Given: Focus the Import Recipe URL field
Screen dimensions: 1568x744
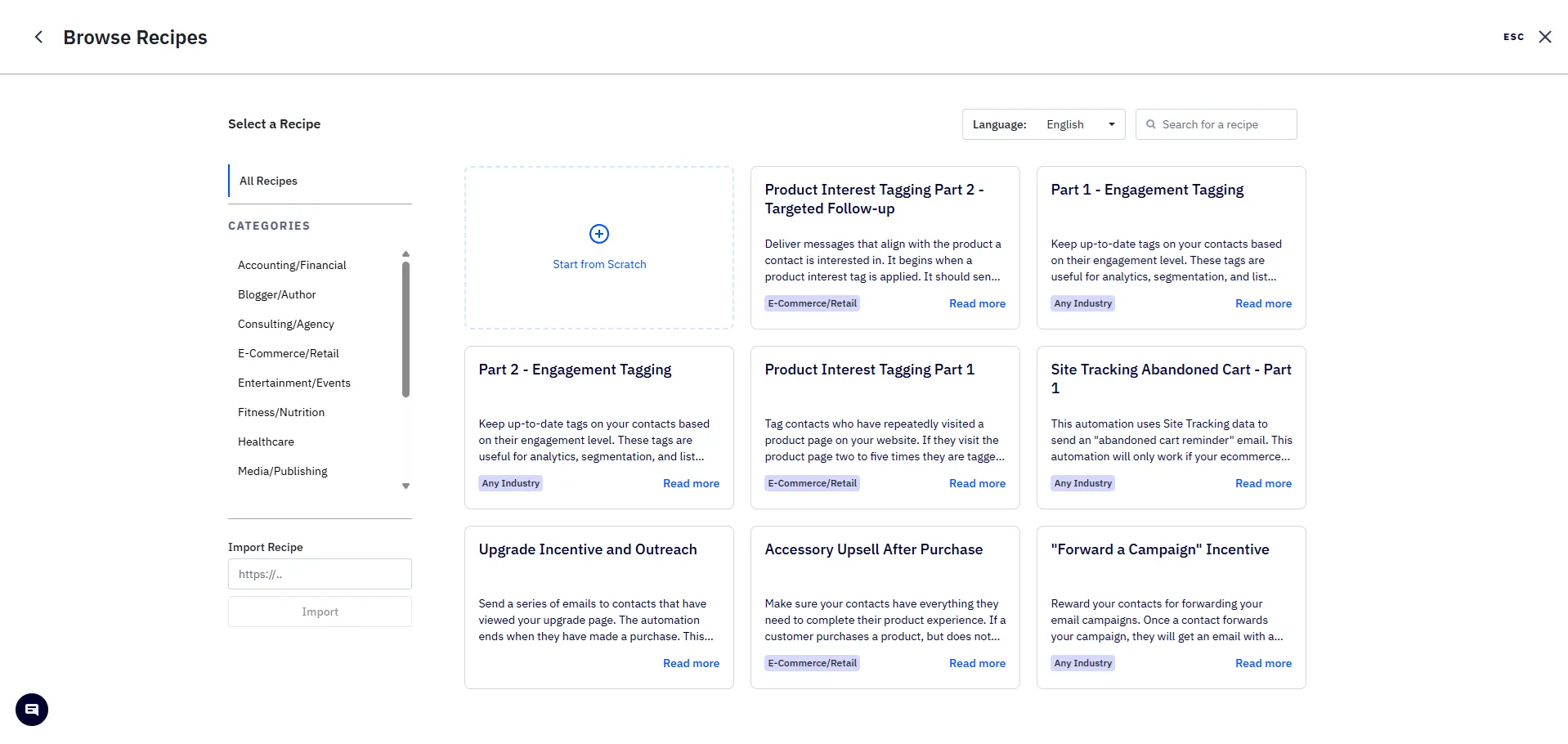Looking at the screenshot, I should (320, 574).
